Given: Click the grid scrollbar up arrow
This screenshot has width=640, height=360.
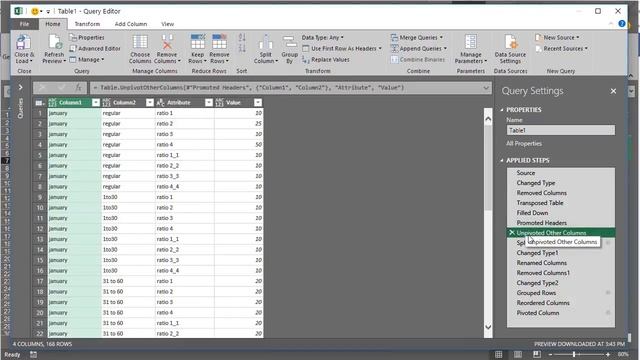Looking at the screenshot, I should (x=488, y=119).
